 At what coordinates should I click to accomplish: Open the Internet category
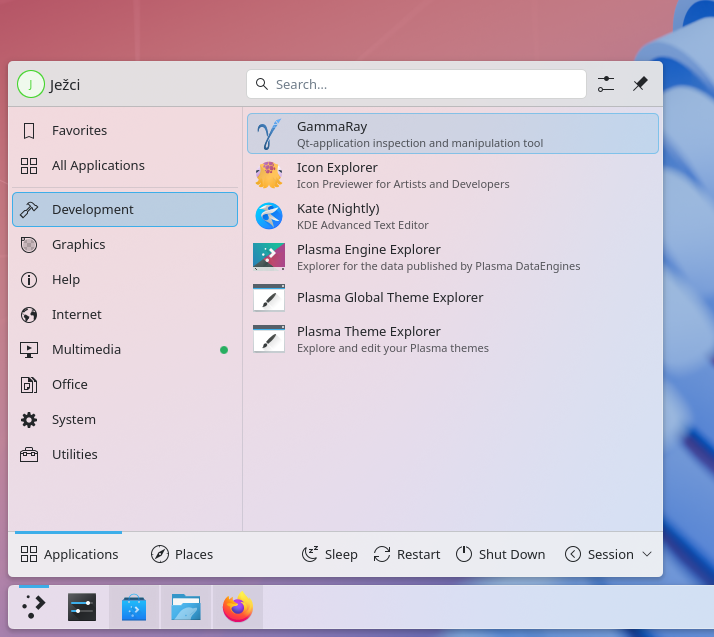click(x=125, y=315)
